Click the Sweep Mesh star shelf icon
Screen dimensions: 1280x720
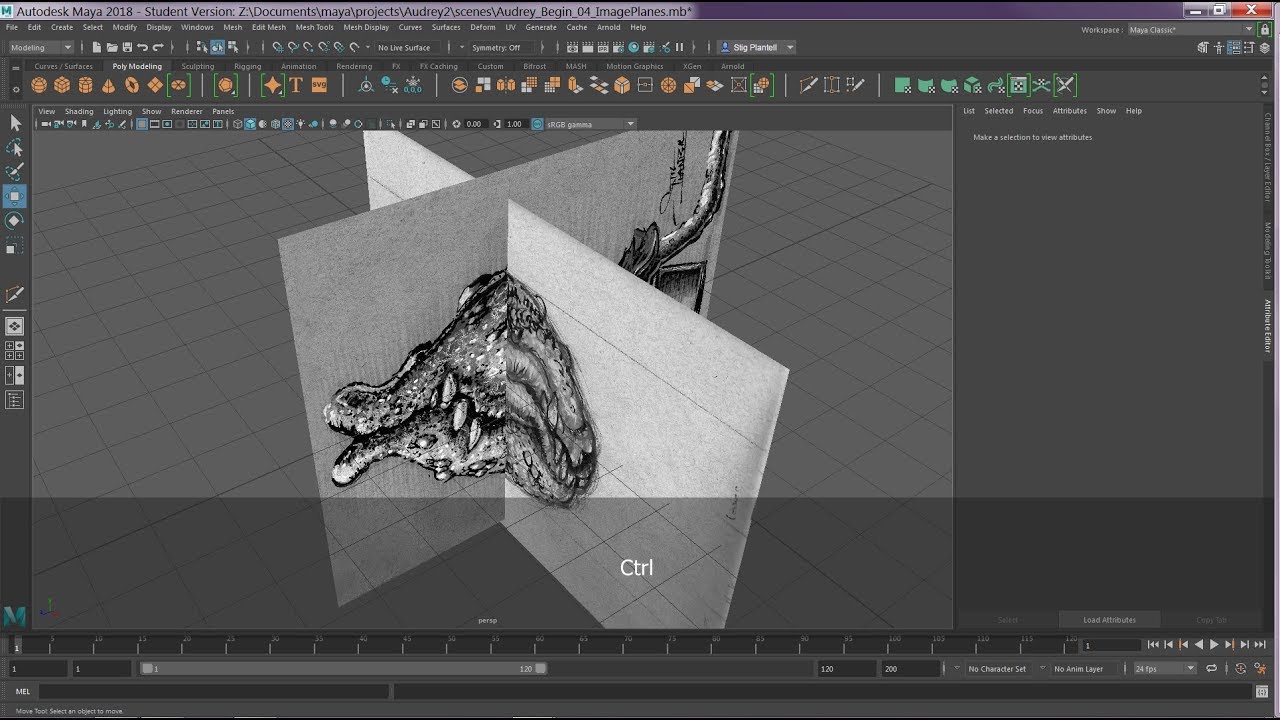click(272, 85)
